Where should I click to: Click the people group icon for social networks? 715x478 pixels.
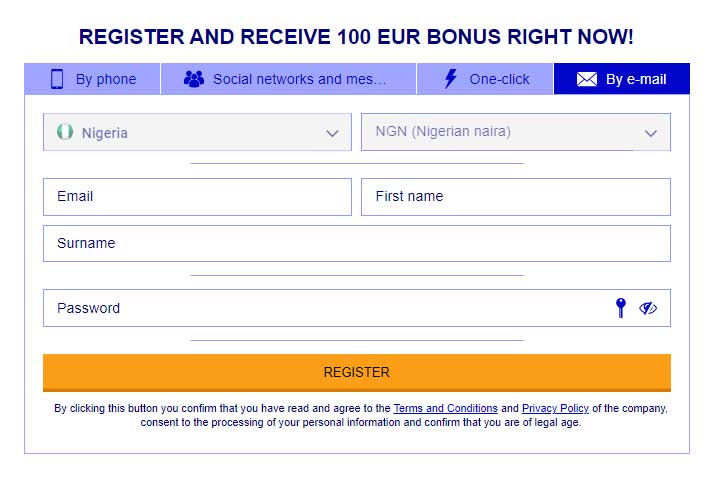tap(194, 79)
